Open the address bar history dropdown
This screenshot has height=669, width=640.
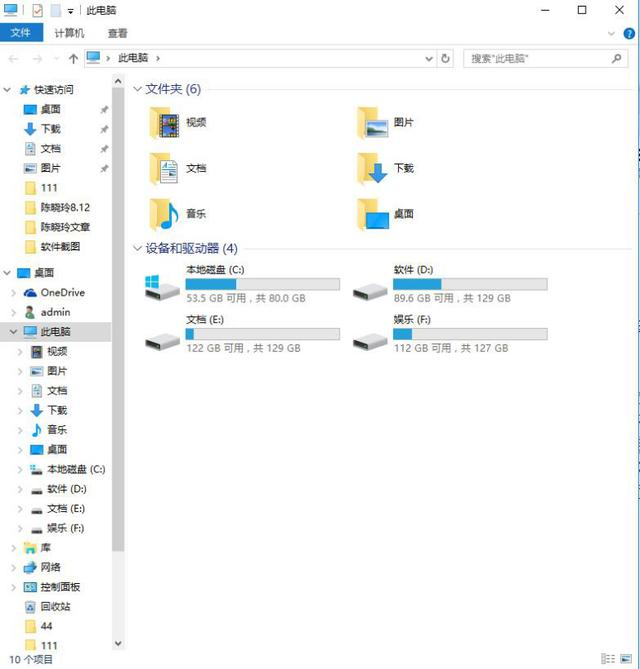coord(429,58)
